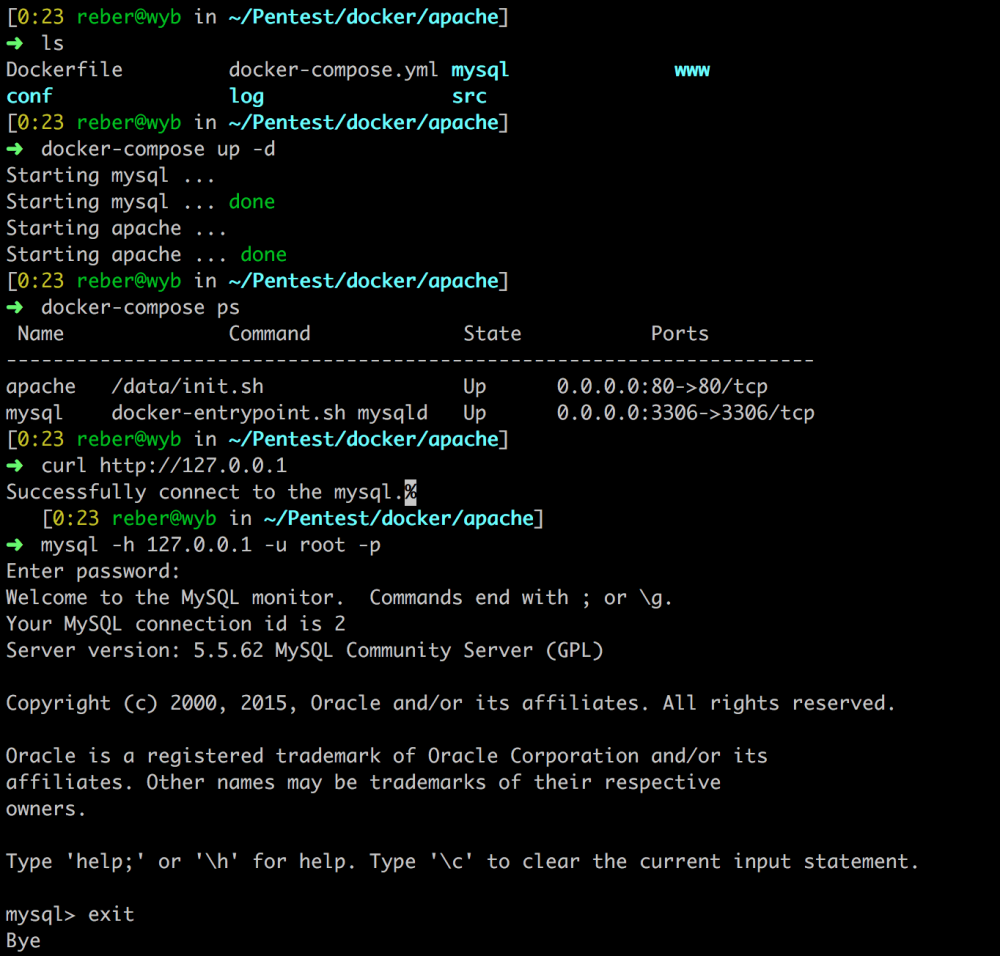Click the 'mysql' directory name in ls output
This screenshot has height=956, width=1000.
pos(480,70)
